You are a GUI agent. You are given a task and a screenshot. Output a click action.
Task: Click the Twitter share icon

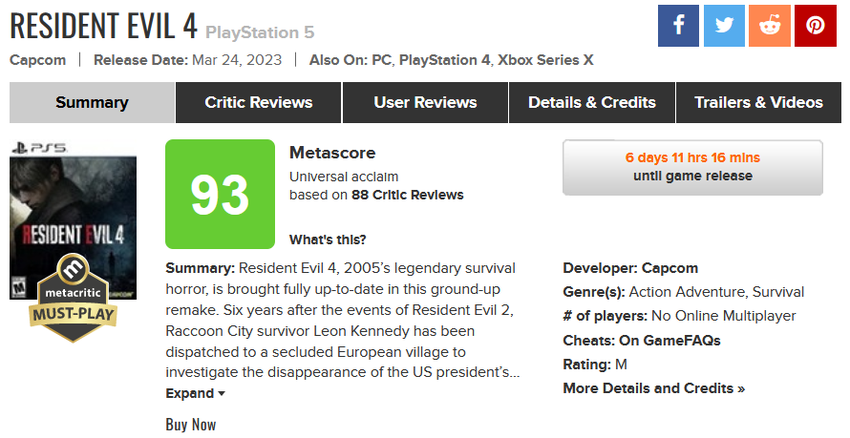pyautogui.click(x=723, y=26)
